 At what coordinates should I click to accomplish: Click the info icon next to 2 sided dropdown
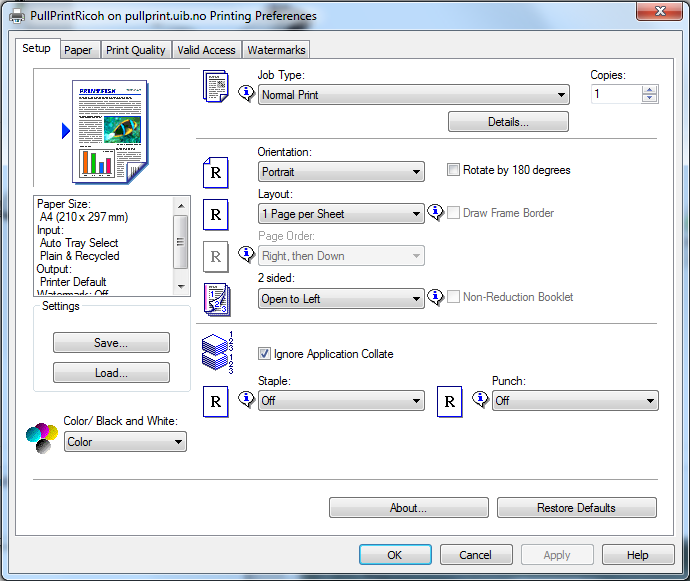pyautogui.click(x=435, y=297)
